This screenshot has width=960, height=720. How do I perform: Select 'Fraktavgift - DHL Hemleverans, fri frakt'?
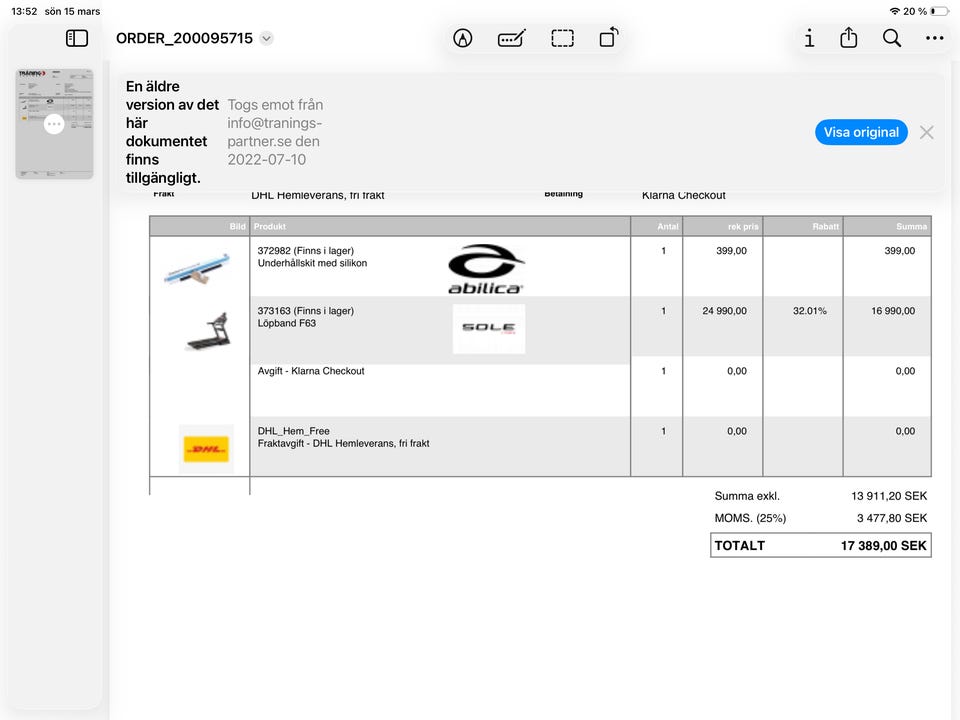(x=343, y=443)
